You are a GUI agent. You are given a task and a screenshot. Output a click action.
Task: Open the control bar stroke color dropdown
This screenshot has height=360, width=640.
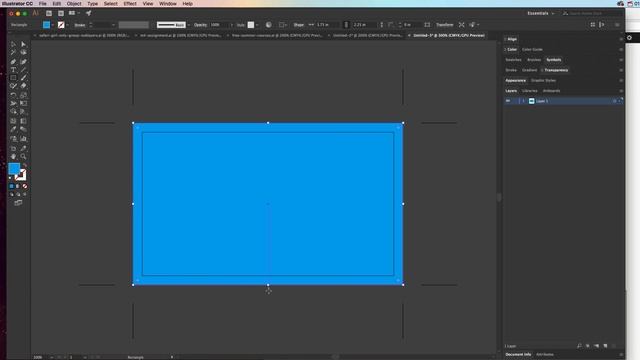(67, 25)
